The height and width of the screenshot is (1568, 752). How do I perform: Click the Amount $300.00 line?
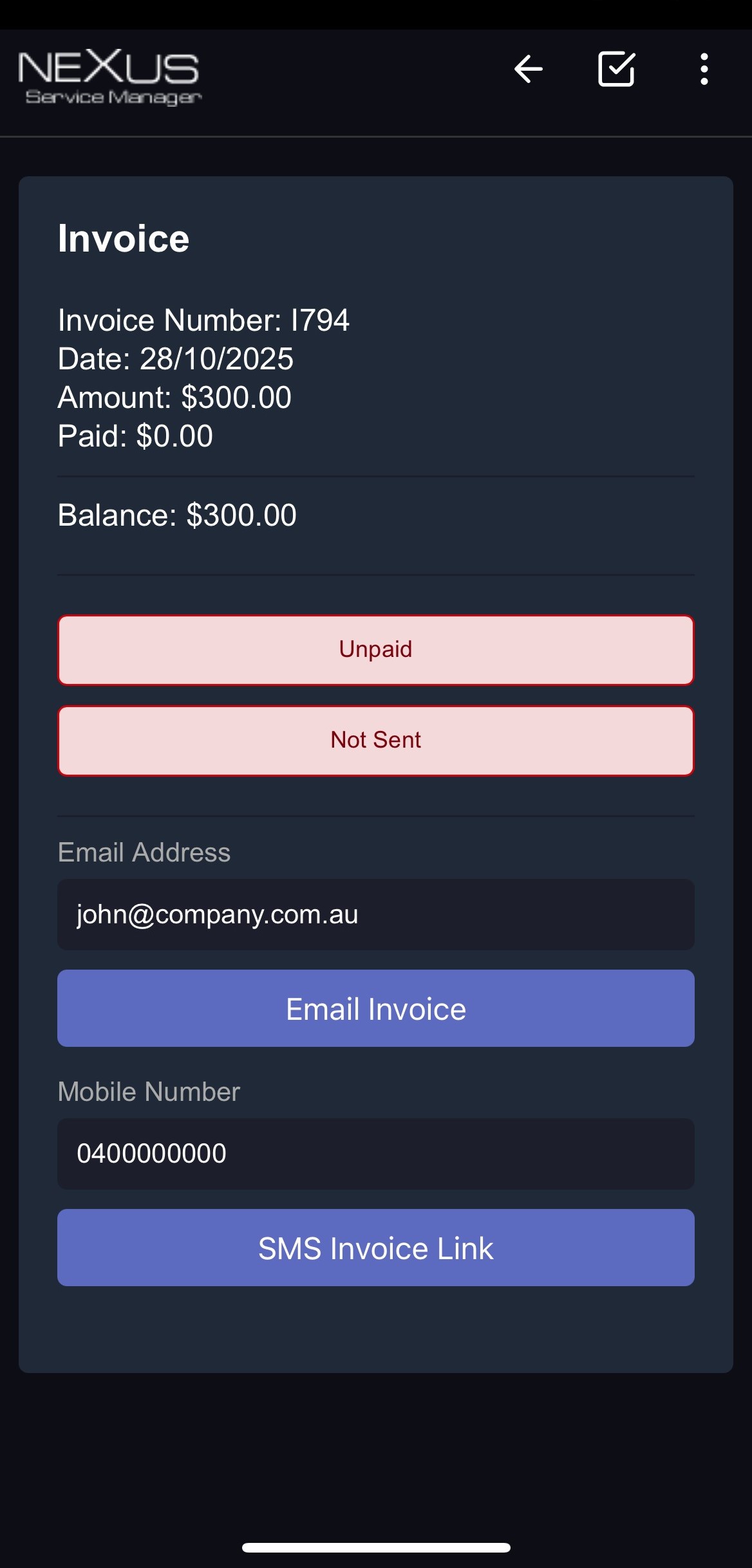click(x=174, y=398)
